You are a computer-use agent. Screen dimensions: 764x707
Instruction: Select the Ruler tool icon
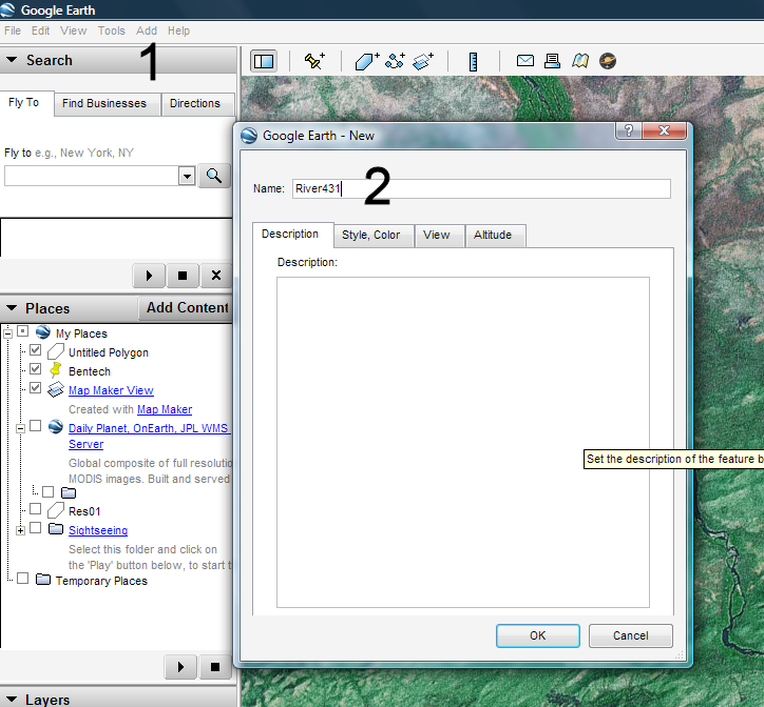[x=473, y=62]
